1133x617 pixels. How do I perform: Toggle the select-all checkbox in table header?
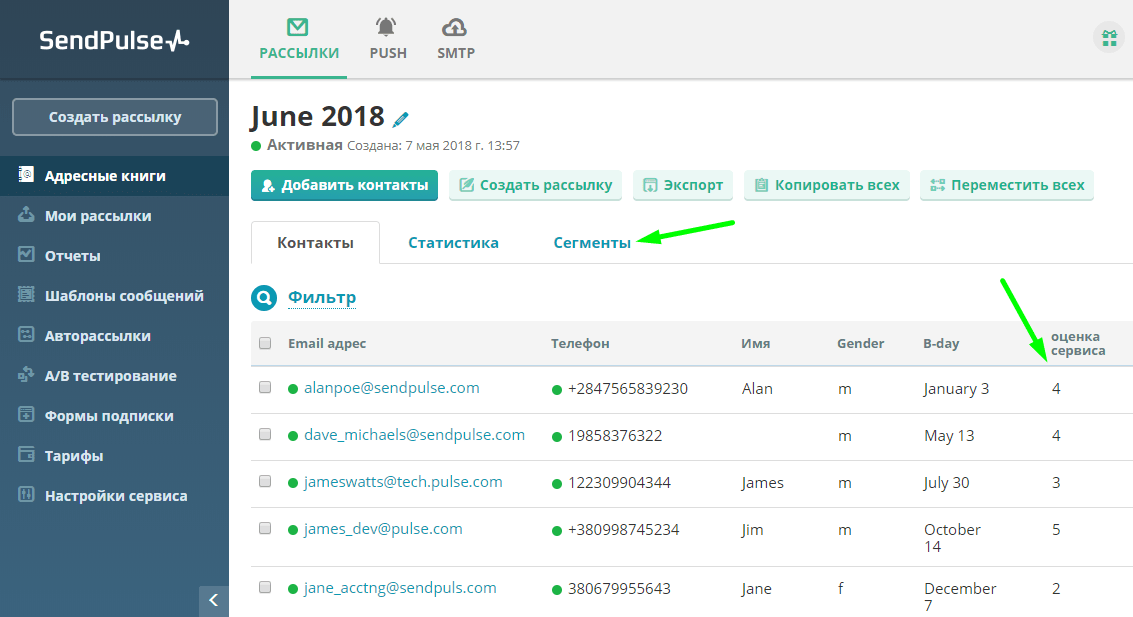tap(265, 343)
